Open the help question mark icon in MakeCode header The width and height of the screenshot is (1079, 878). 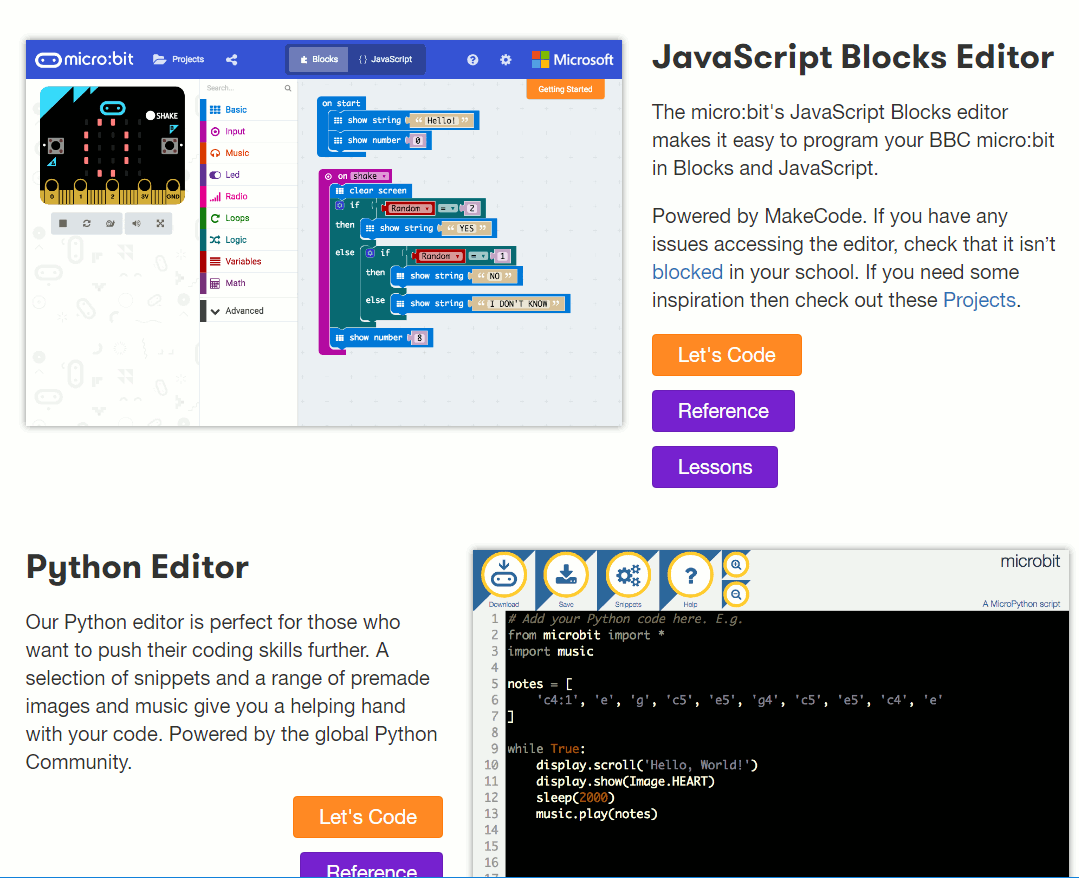coord(473,60)
